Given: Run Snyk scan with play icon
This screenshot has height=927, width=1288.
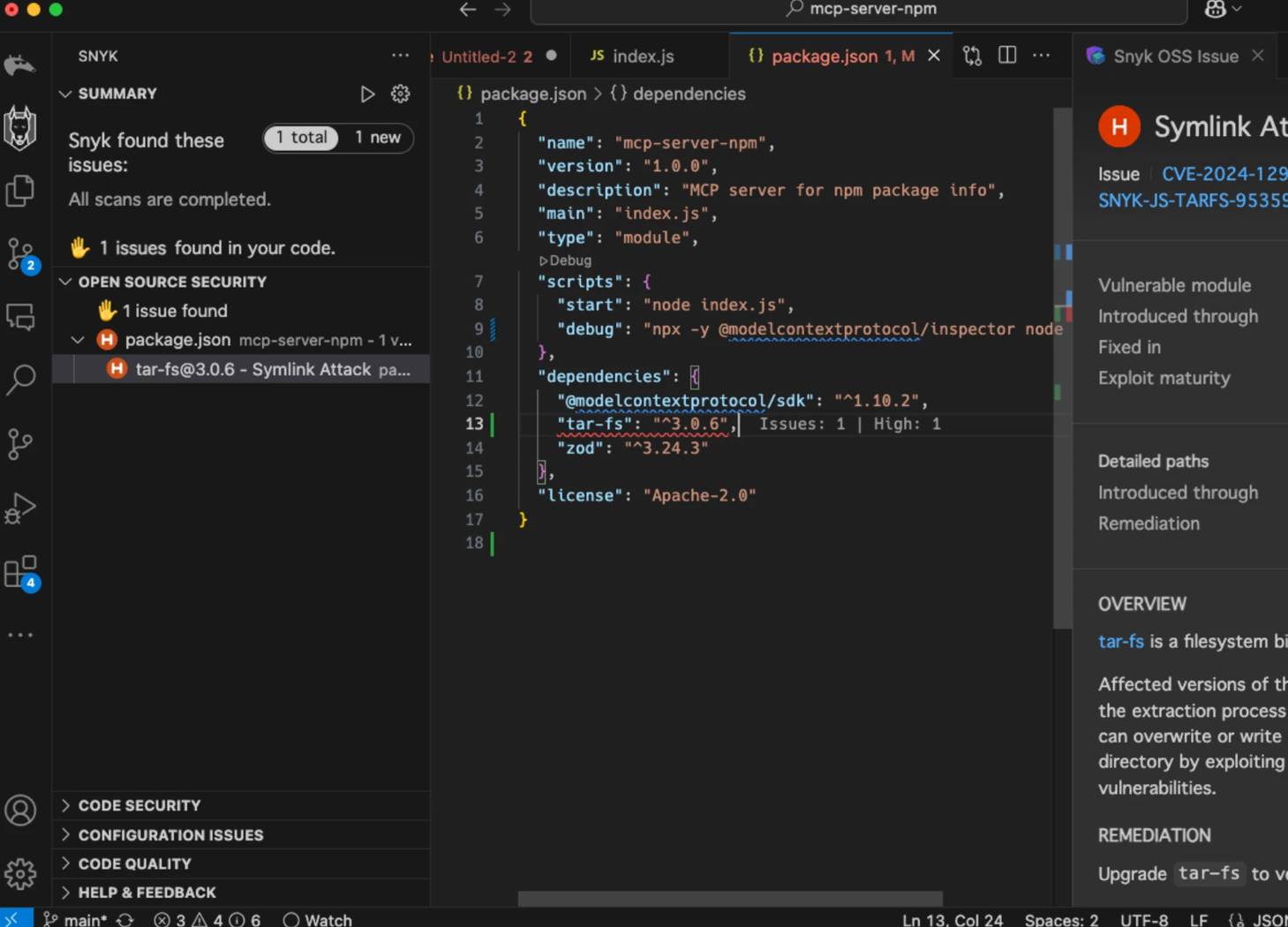Looking at the screenshot, I should [x=367, y=94].
